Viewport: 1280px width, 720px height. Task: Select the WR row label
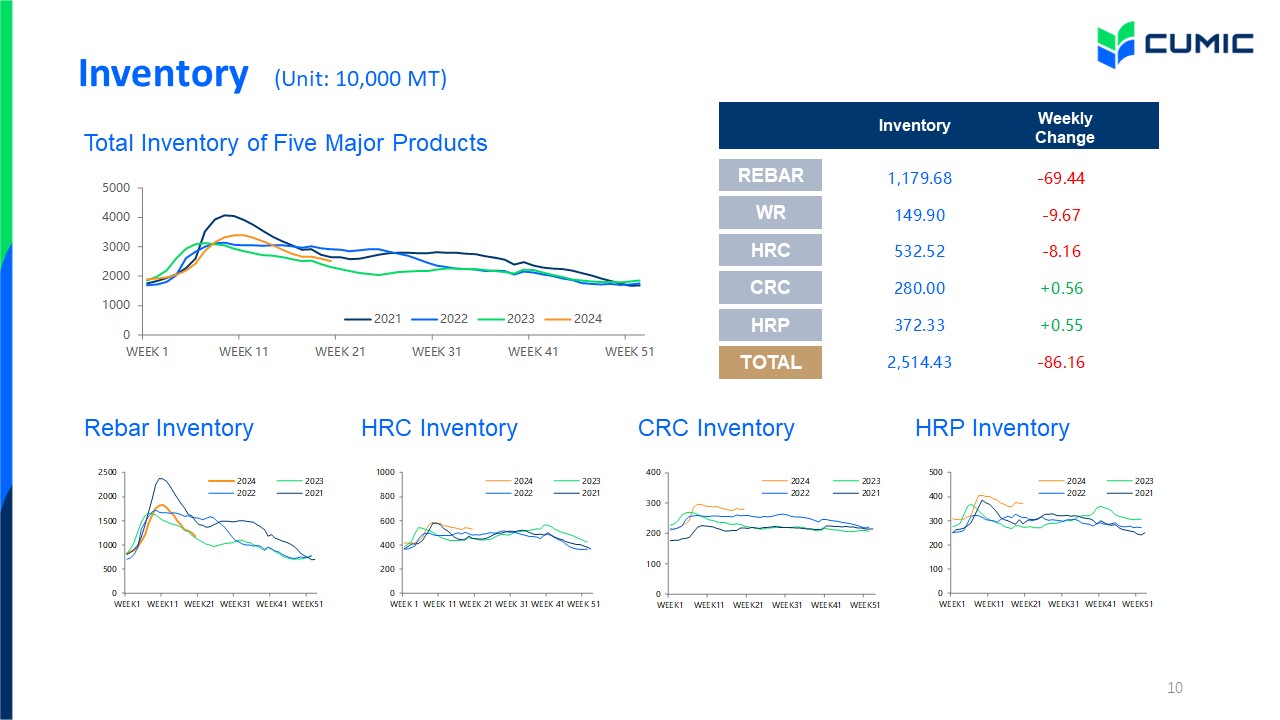click(x=770, y=213)
